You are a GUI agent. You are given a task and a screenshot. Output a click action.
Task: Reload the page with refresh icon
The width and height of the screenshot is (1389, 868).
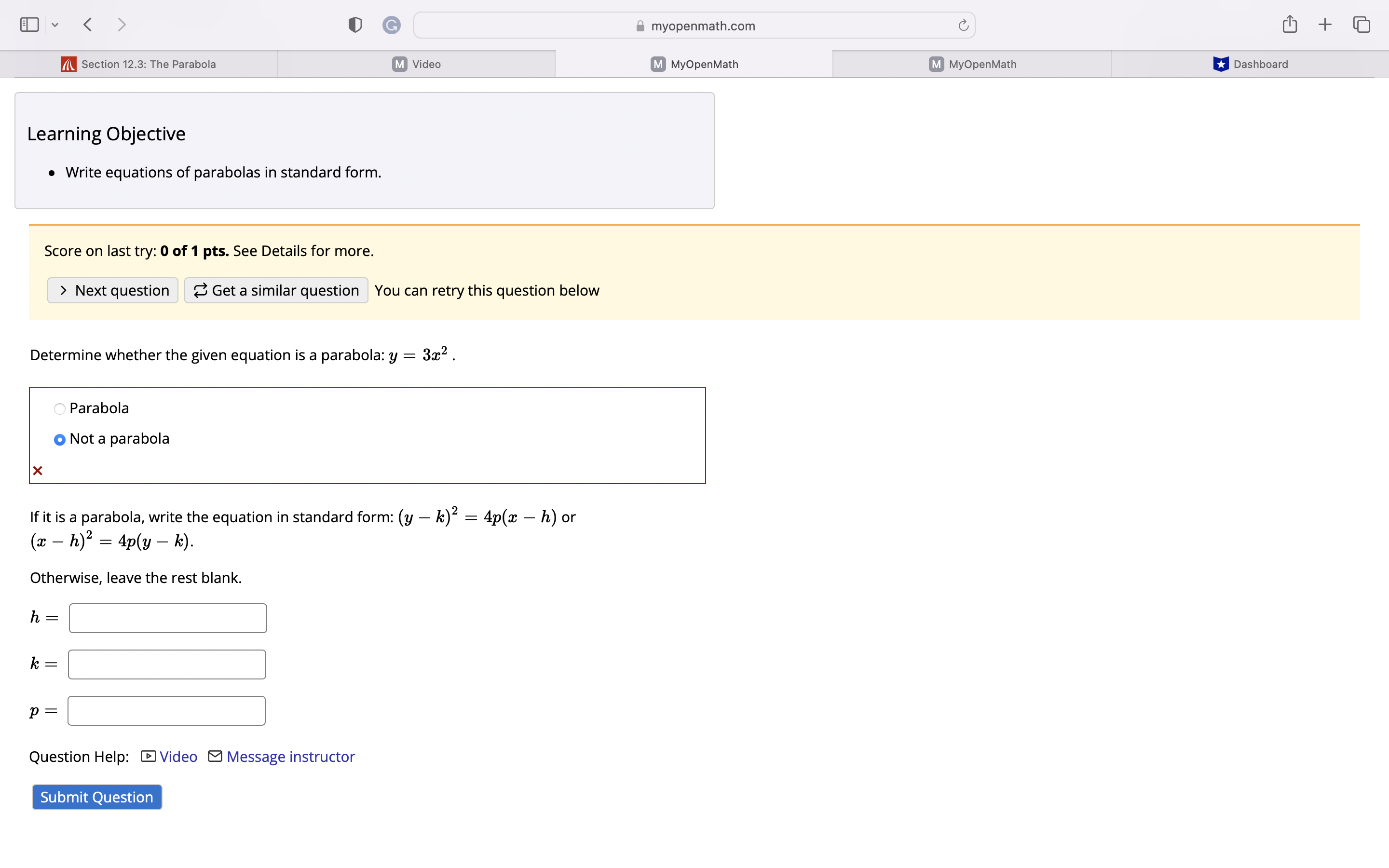(963, 25)
